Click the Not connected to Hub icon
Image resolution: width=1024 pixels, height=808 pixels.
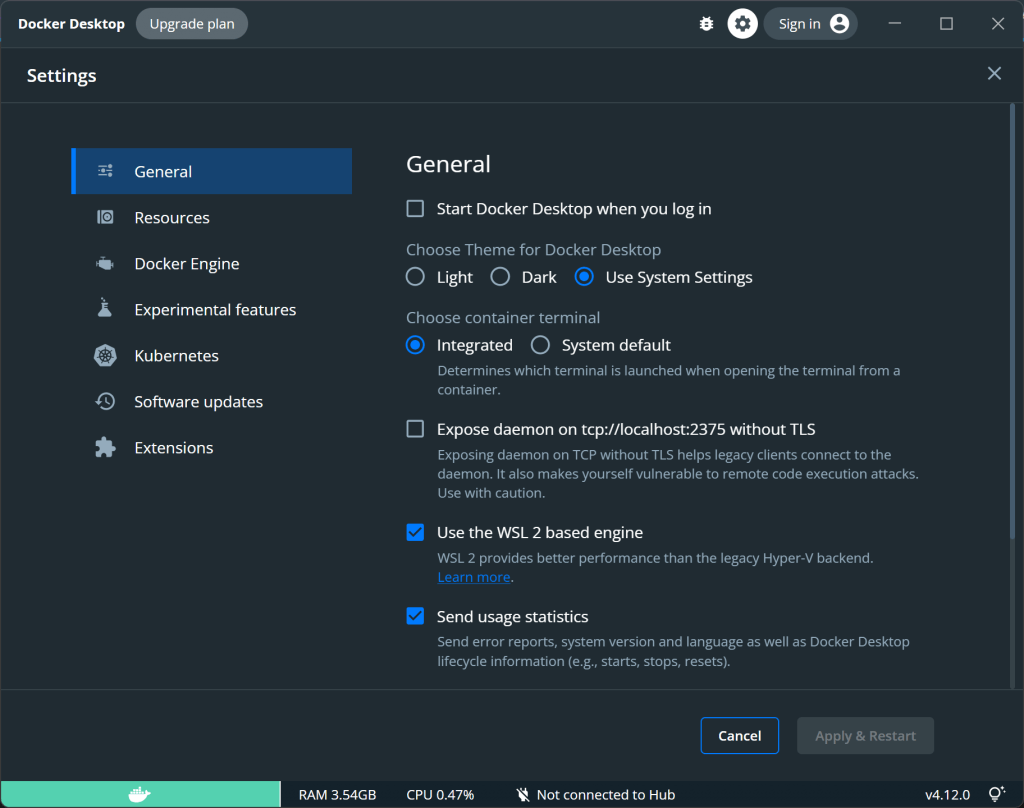click(x=522, y=794)
